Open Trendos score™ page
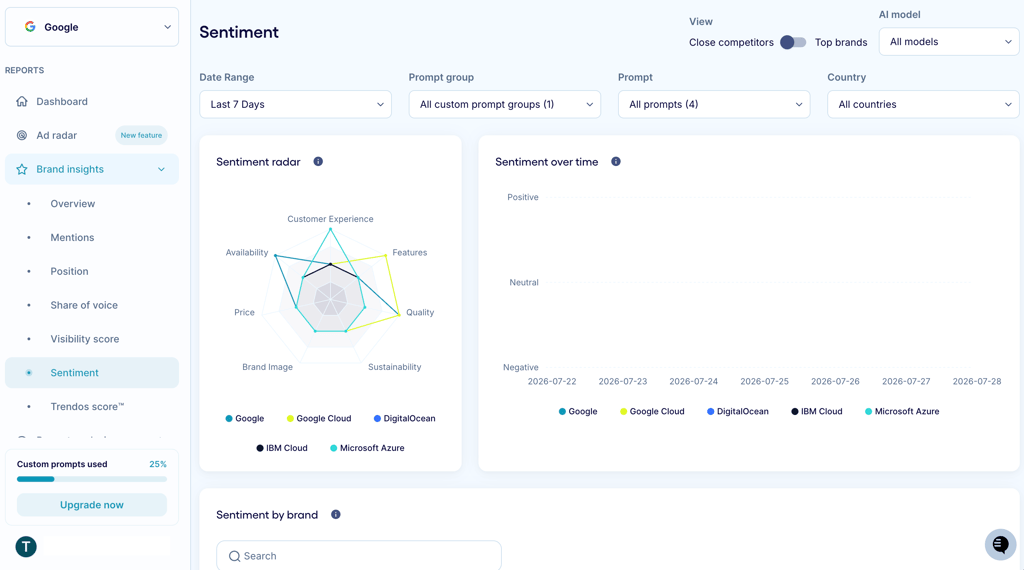Screen dimensions: 1024x570 [87, 407]
